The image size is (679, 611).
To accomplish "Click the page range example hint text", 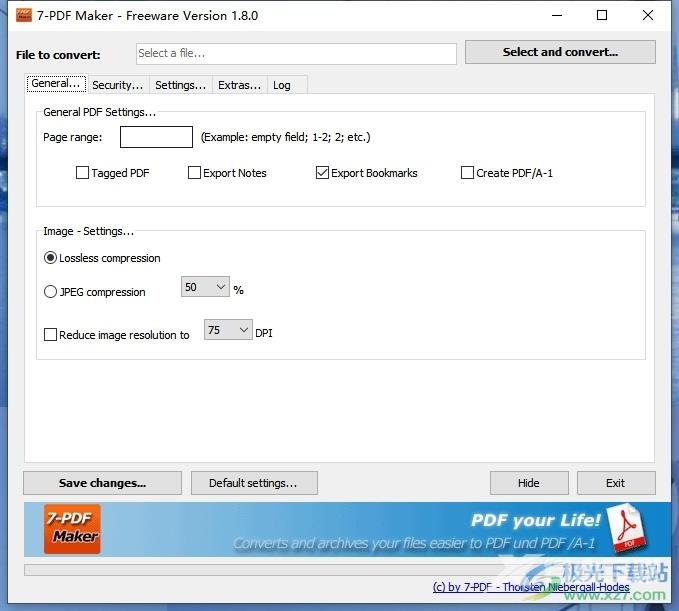I will 285,137.
